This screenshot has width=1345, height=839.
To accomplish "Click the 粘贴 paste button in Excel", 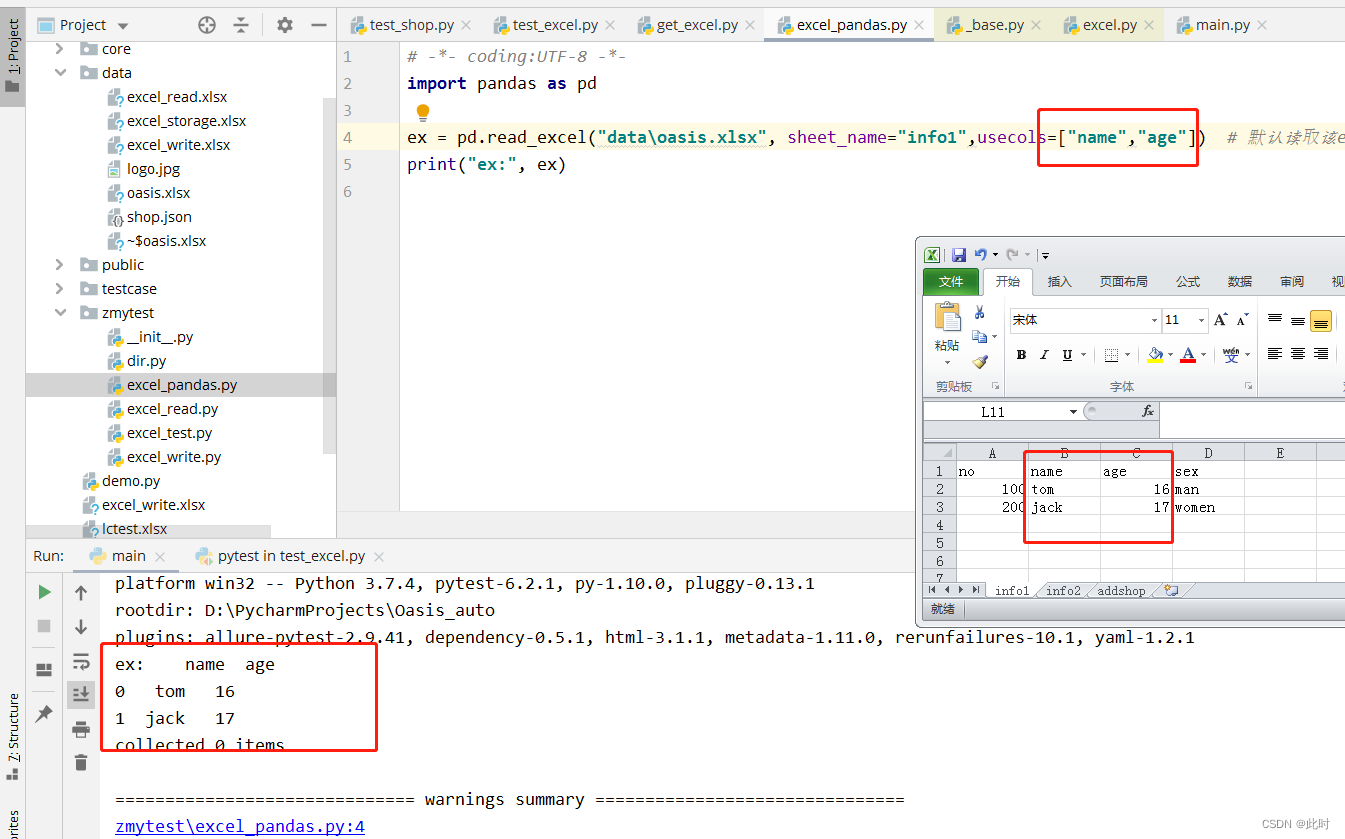I will tap(947, 334).
